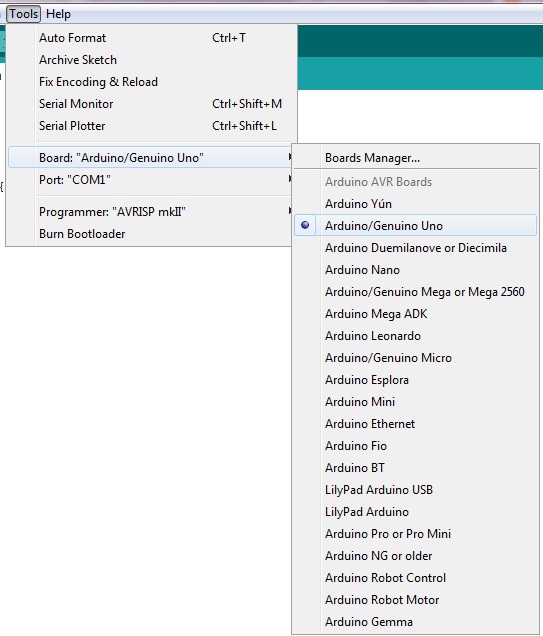
Task: Pick the Arduino Fio board
Action: click(415, 445)
